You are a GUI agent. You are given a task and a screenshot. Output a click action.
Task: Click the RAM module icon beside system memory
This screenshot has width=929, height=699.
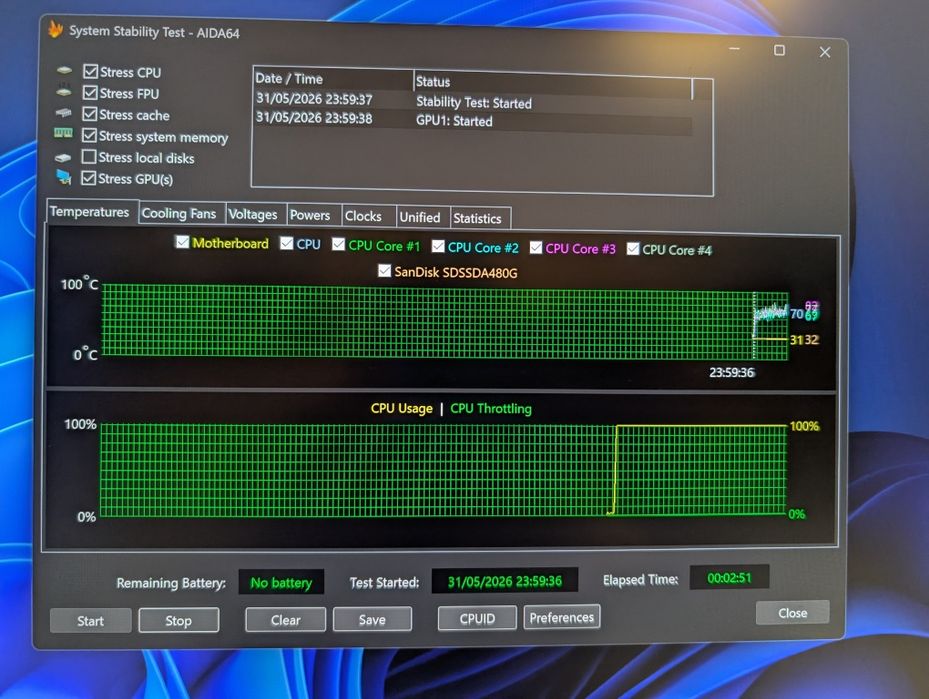63,133
